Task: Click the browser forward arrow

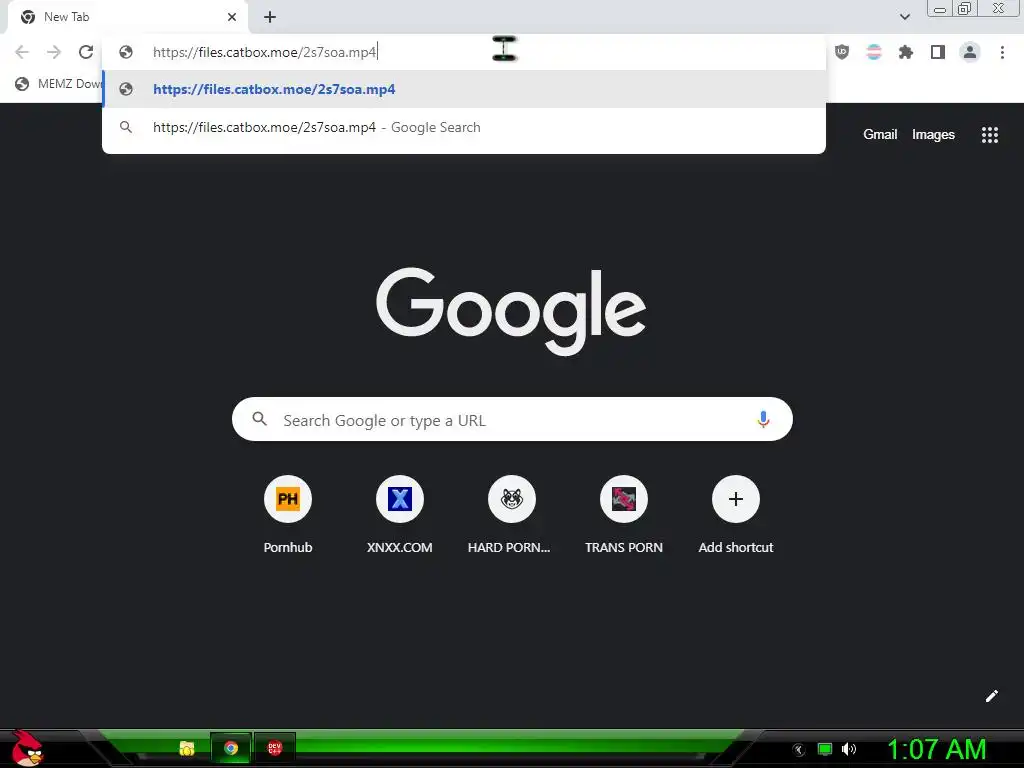Action: tap(54, 52)
